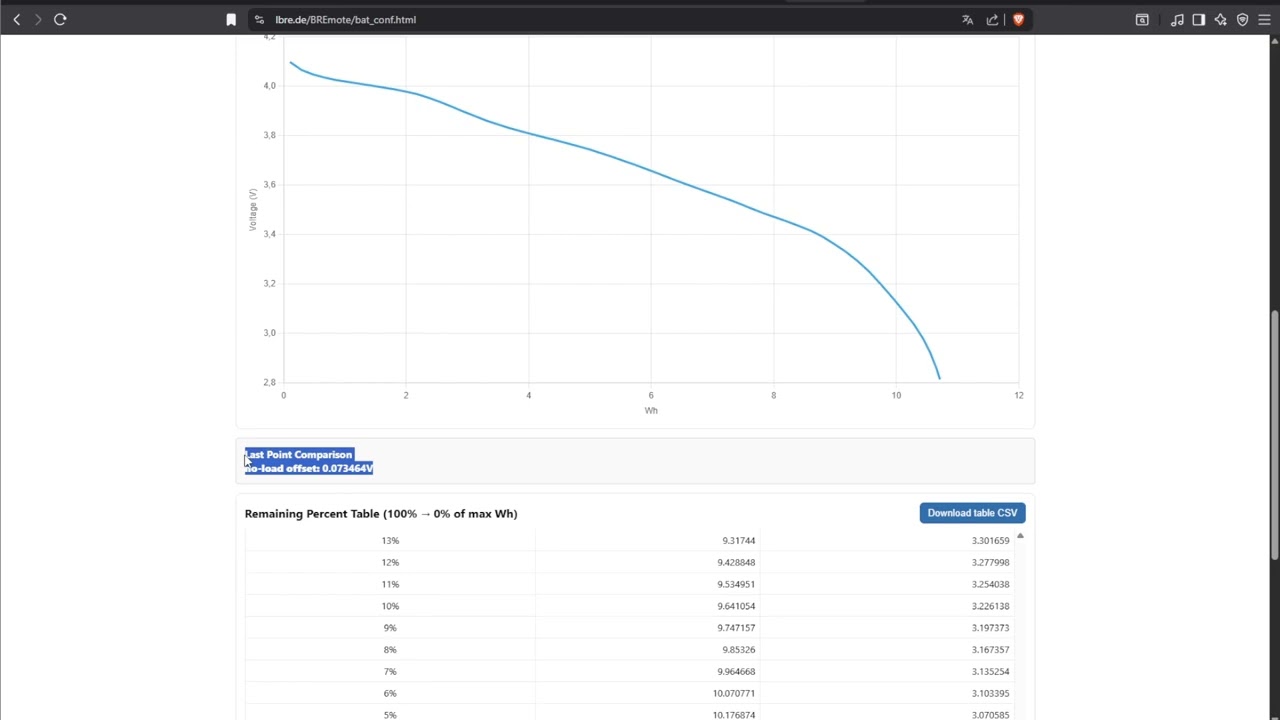Click the 11% table cell
This screenshot has width=1280, height=720.
[390, 584]
